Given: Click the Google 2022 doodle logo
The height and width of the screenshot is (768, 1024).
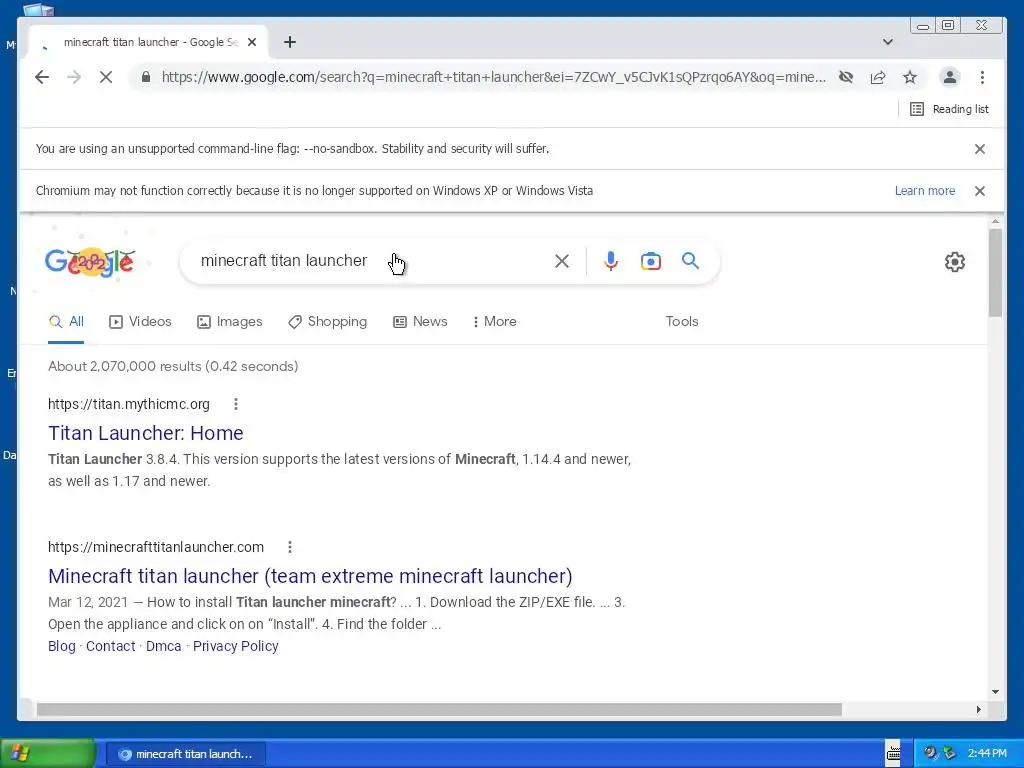Looking at the screenshot, I should [90, 262].
